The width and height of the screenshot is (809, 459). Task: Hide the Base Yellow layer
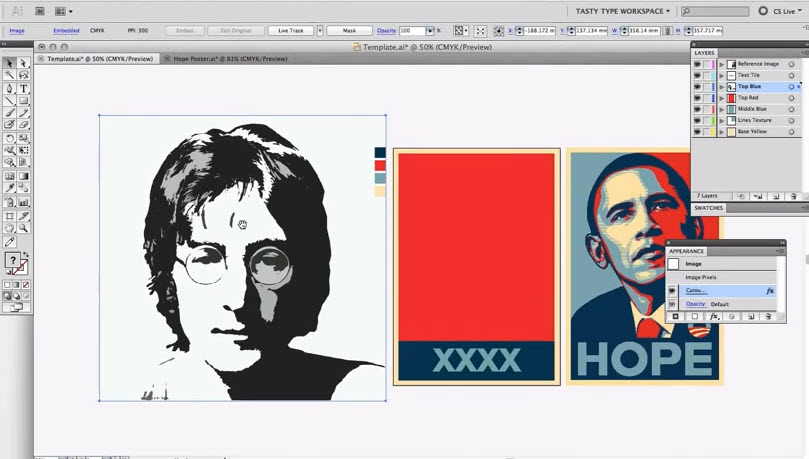click(697, 132)
